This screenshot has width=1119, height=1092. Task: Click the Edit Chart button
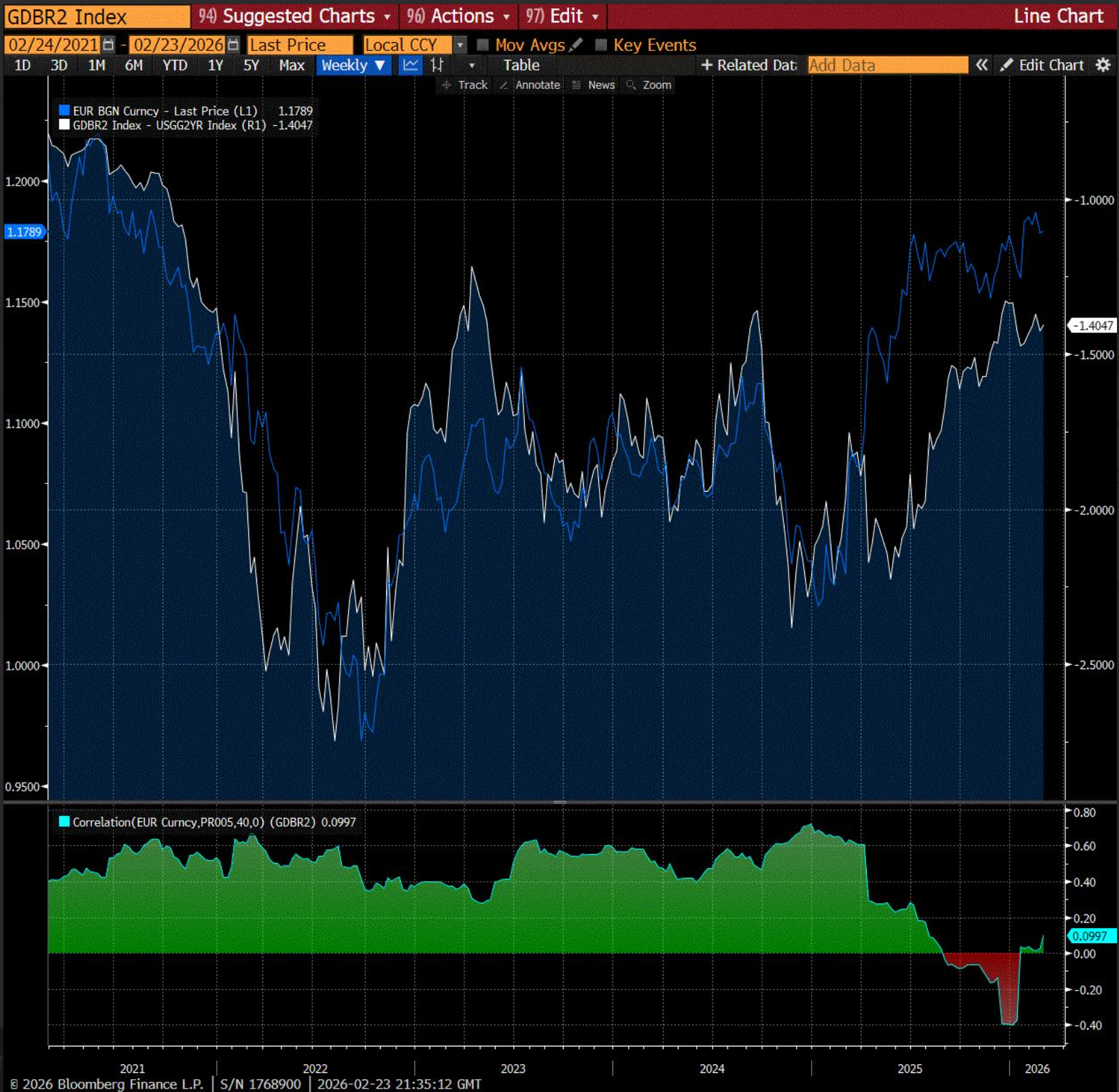click(x=1042, y=65)
